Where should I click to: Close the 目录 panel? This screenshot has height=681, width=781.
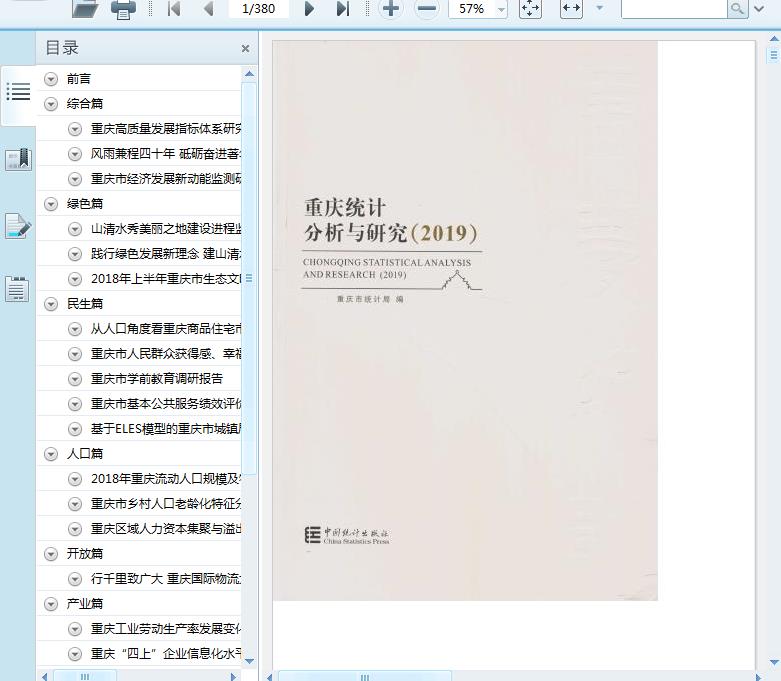245,48
